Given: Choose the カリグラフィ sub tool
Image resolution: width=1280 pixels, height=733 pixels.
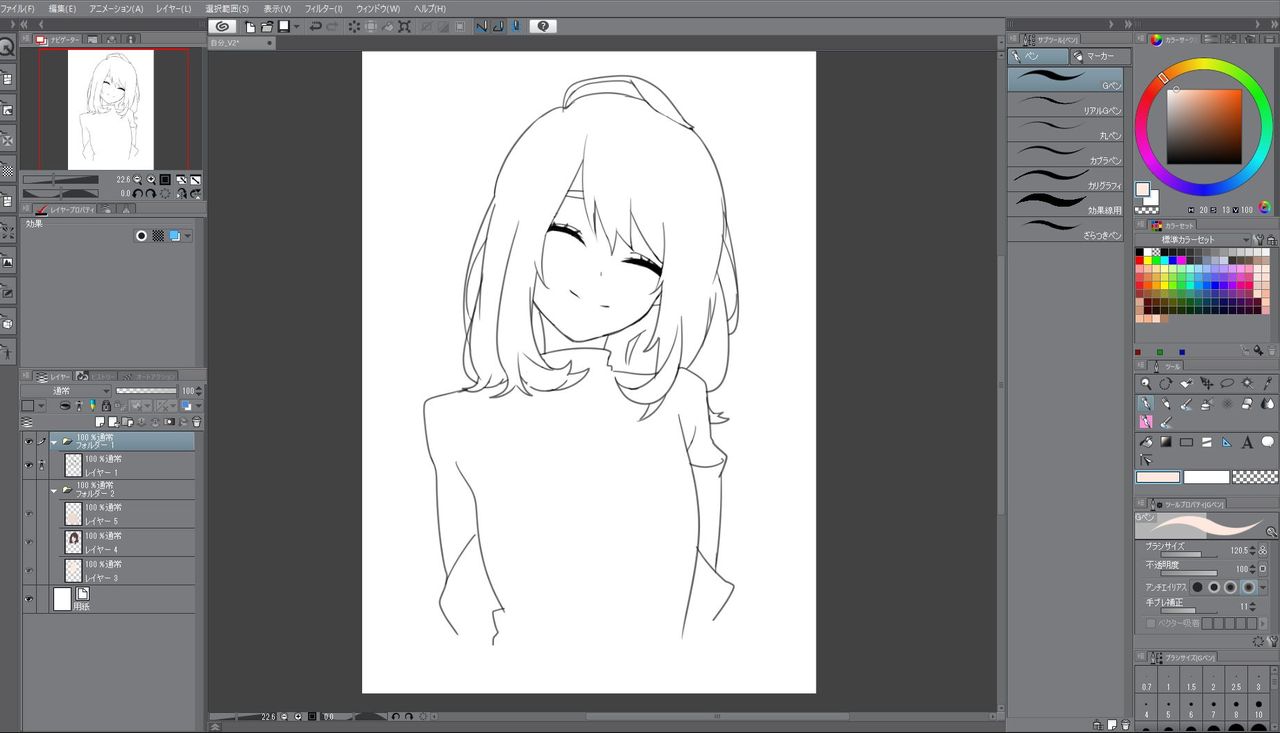Looking at the screenshot, I should (x=1065, y=179).
